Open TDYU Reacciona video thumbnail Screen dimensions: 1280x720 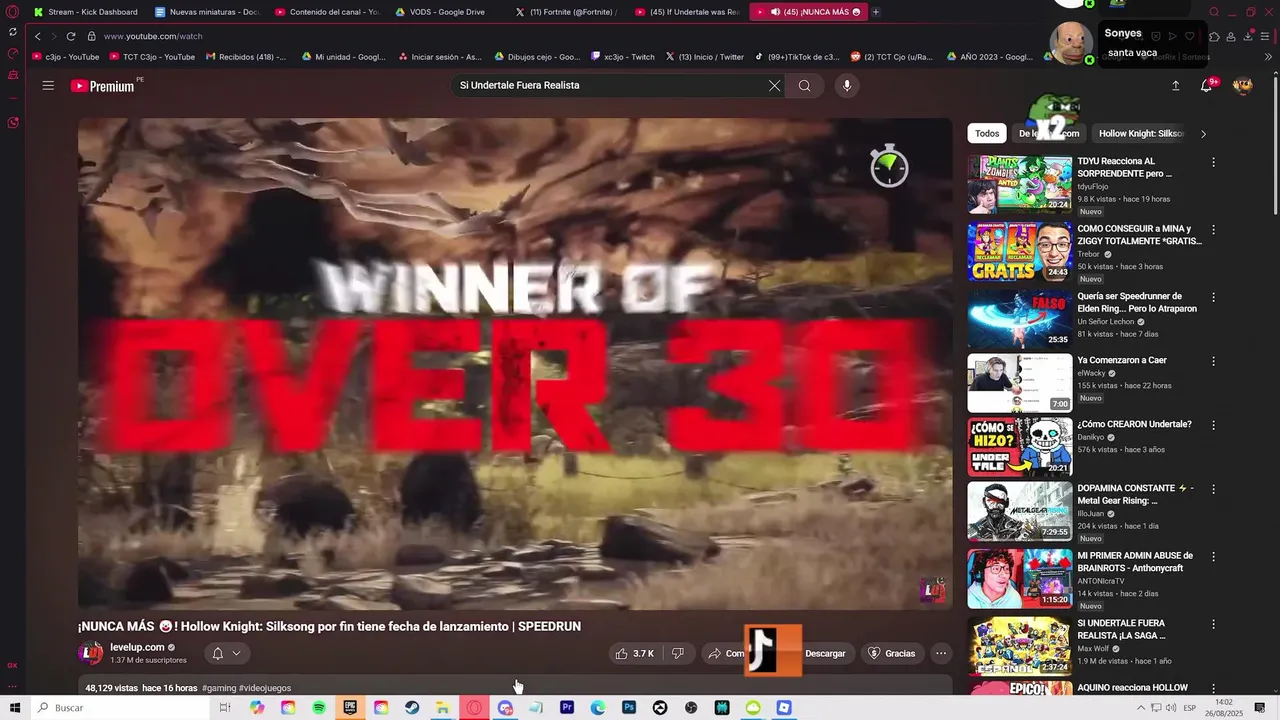1019,183
